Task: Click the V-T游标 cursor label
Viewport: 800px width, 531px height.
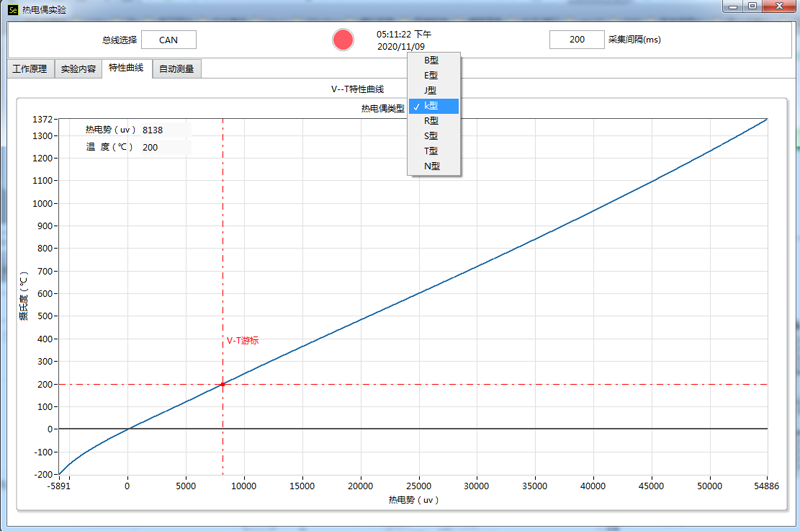Action: (243, 341)
